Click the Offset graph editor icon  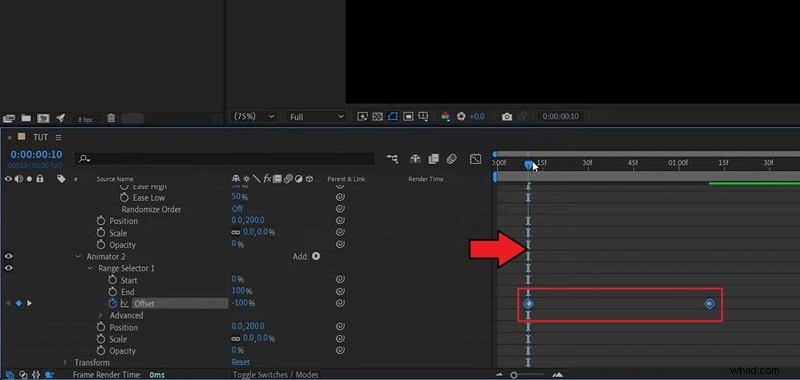point(124,304)
